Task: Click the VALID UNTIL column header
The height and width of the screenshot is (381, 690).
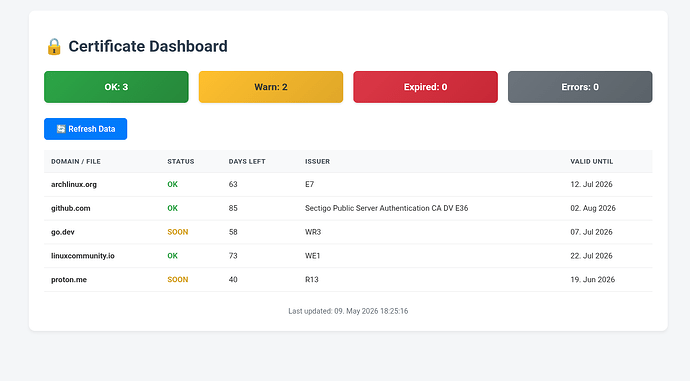Action: click(x=591, y=161)
